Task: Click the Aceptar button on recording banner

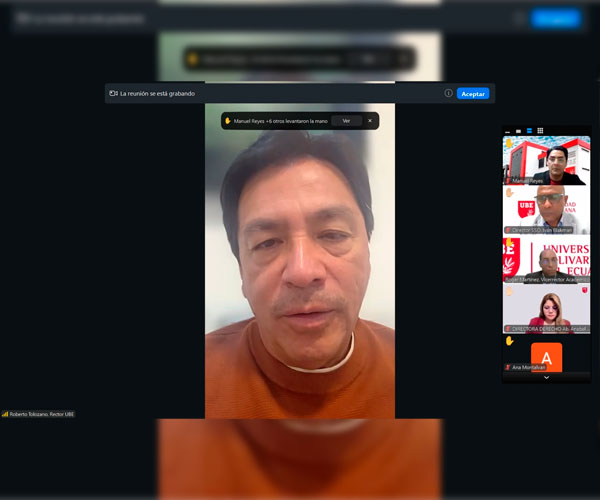Action: point(473,94)
